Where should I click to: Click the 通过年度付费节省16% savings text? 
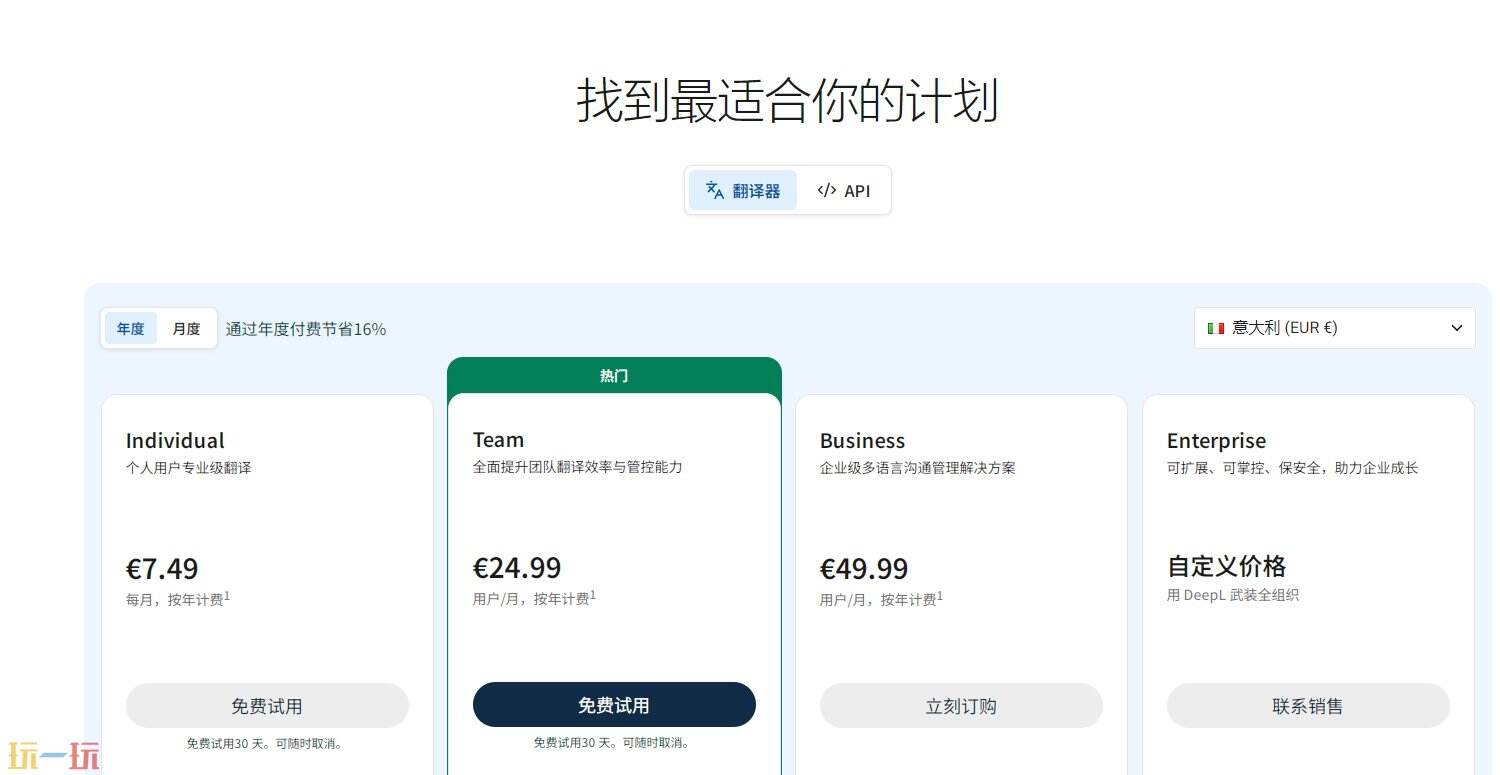[x=306, y=328]
